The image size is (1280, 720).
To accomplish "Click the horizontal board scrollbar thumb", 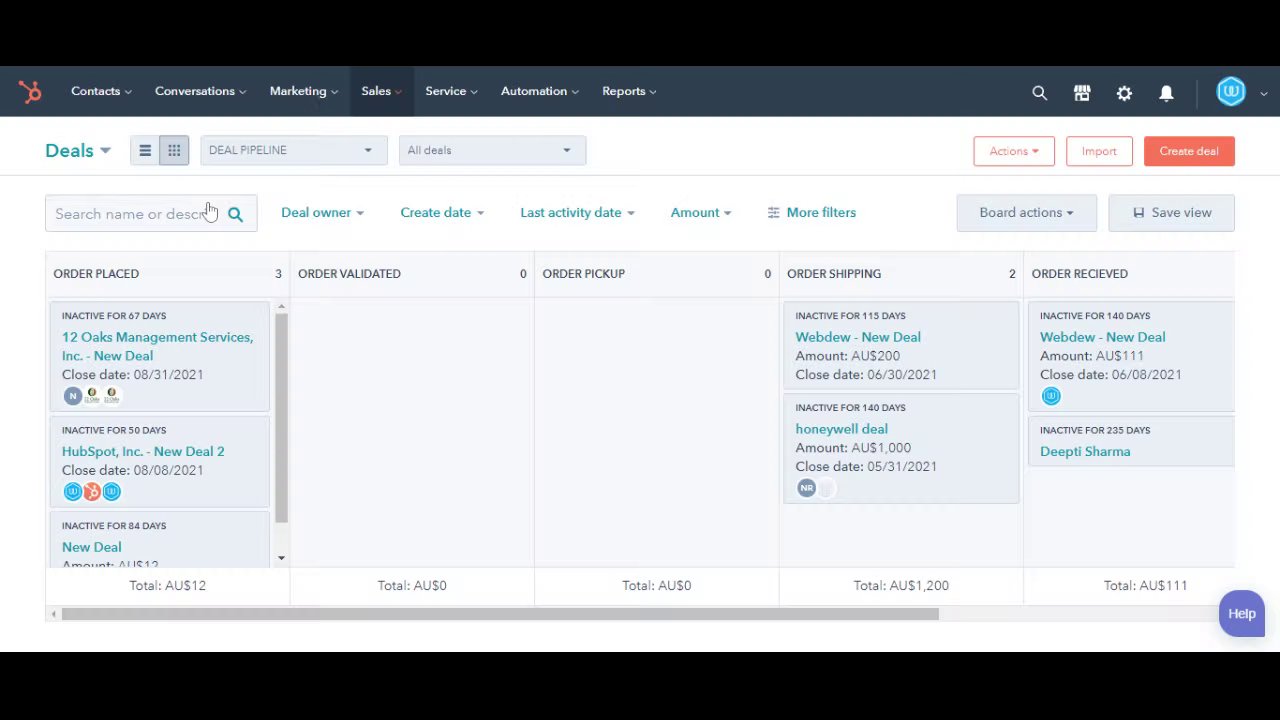I will (500, 614).
